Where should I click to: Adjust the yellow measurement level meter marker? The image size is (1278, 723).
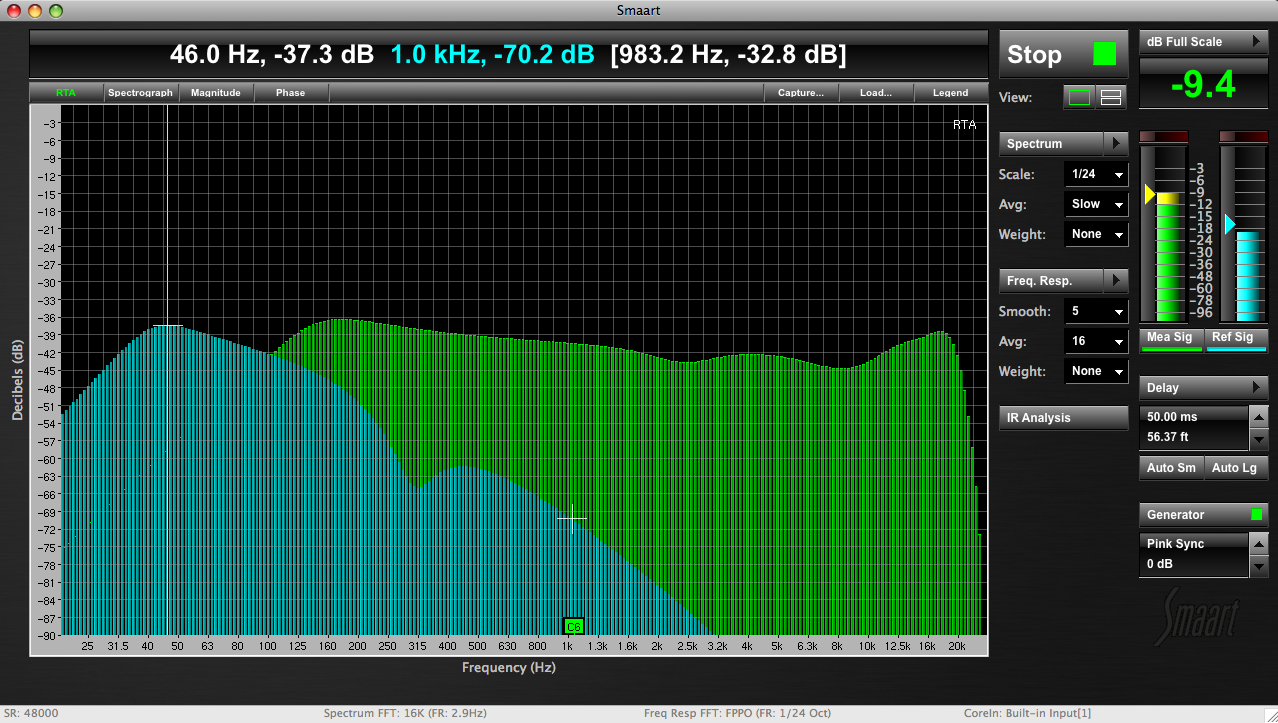[1150, 194]
